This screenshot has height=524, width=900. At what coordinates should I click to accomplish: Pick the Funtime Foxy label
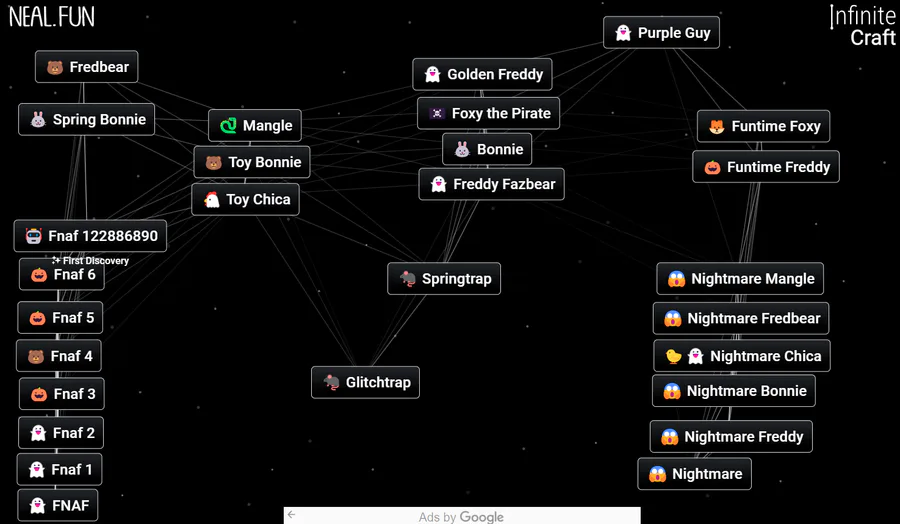click(776, 126)
